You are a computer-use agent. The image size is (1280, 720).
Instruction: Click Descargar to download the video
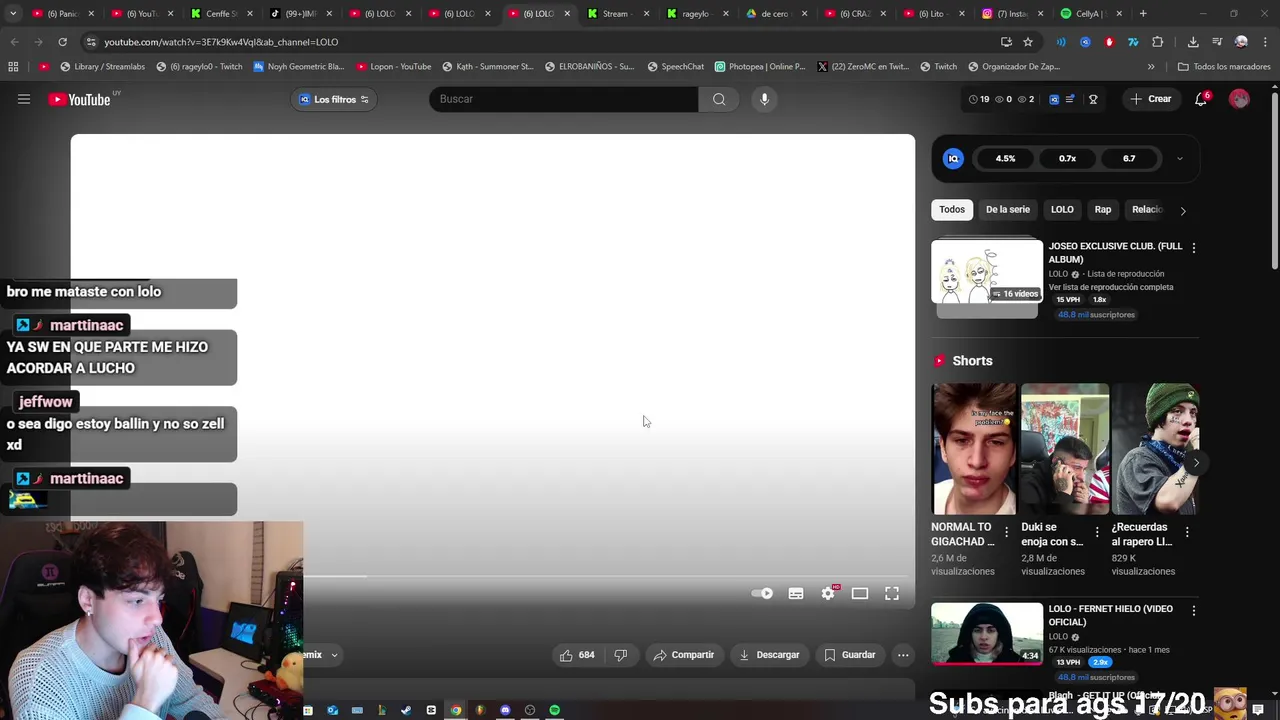click(769, 655)
